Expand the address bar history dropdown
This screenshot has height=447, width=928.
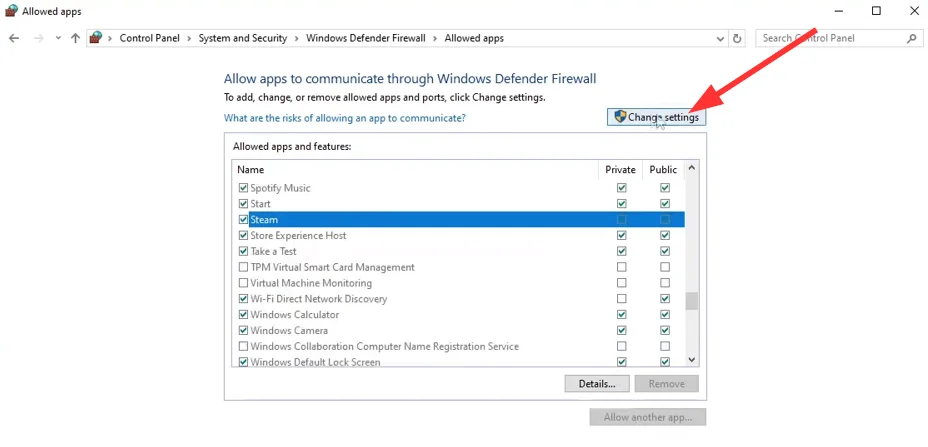(720, 38)
